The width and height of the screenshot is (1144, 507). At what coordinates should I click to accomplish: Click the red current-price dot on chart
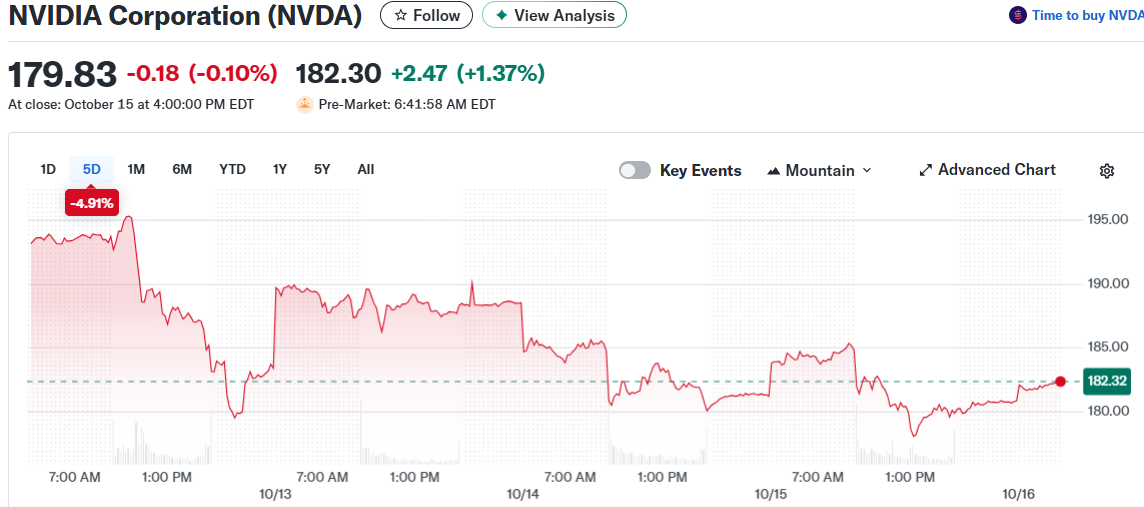[1061, 381]
